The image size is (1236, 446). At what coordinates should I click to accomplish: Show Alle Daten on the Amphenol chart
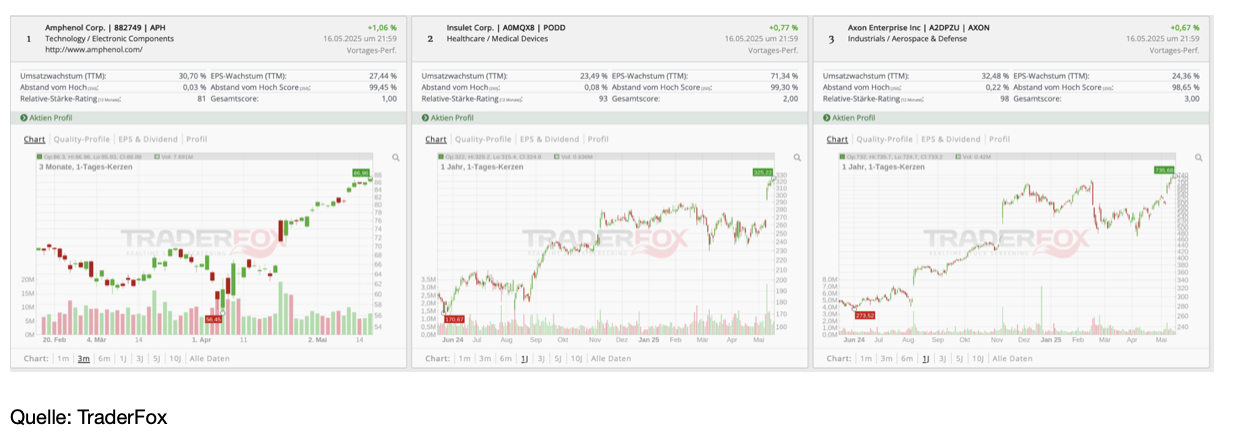pos(209,358)
